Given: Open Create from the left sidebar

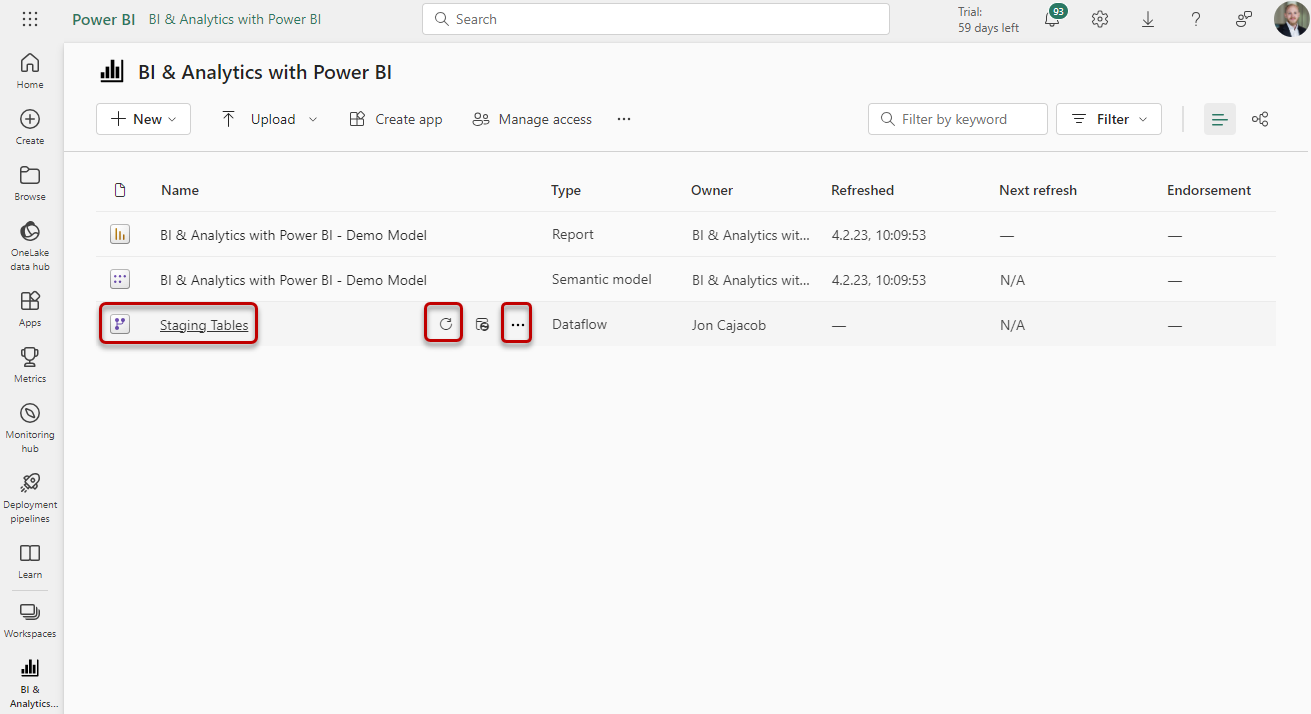Looking at the screenshot, I should pyautogui.click(x=30, y=126).
